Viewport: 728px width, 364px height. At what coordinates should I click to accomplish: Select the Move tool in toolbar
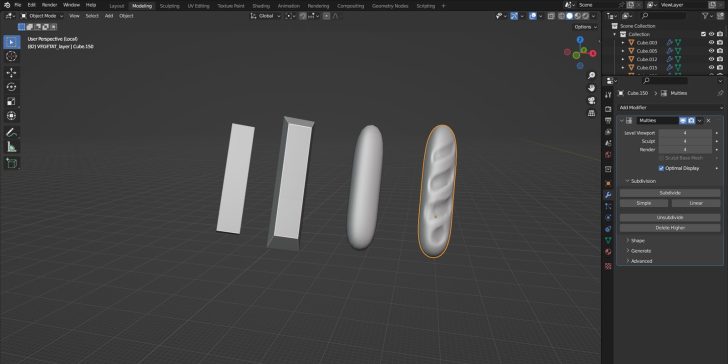click(x=12, y=72)
